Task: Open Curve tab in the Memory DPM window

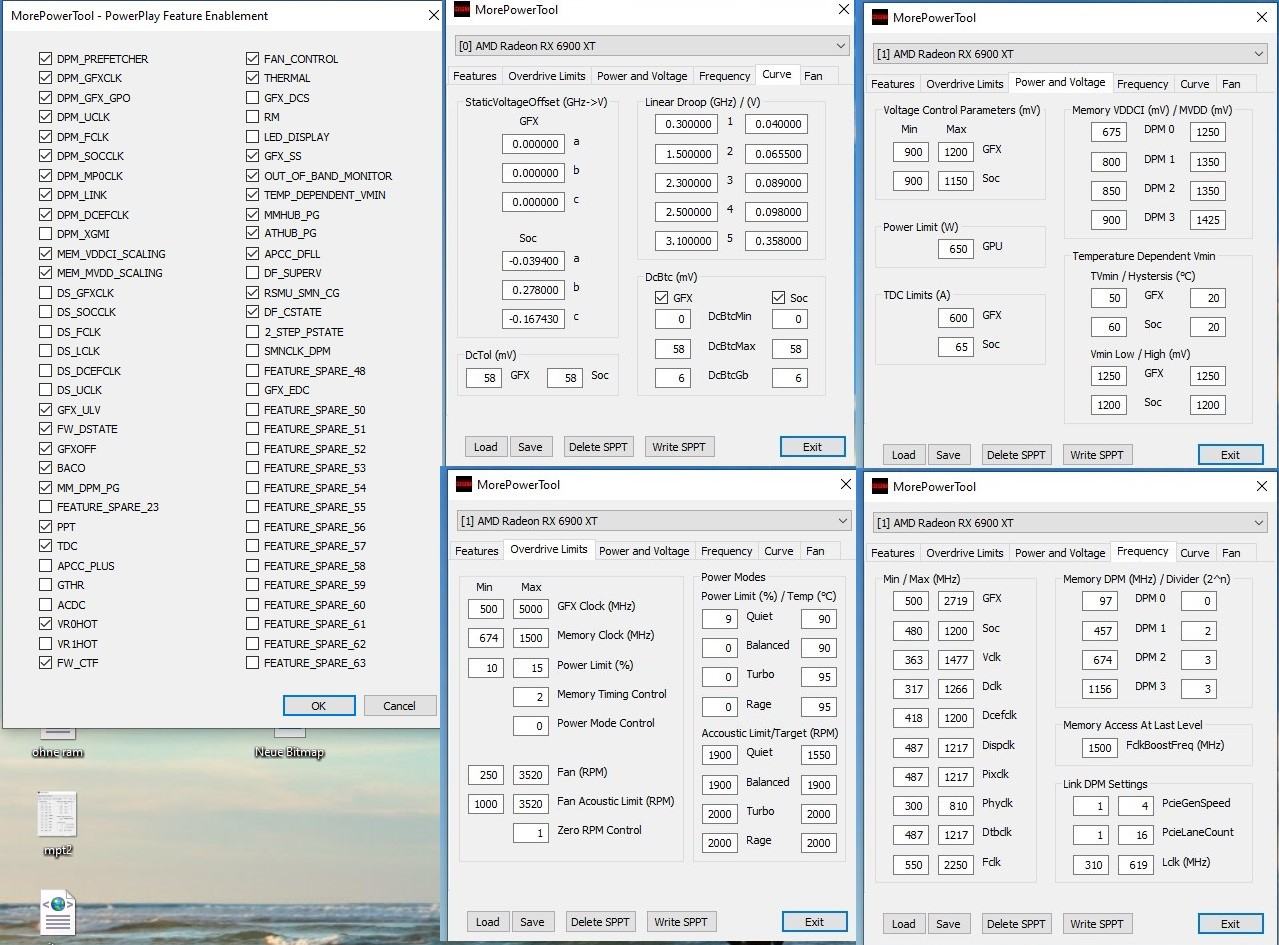Action: click(x=1195, y=553)
